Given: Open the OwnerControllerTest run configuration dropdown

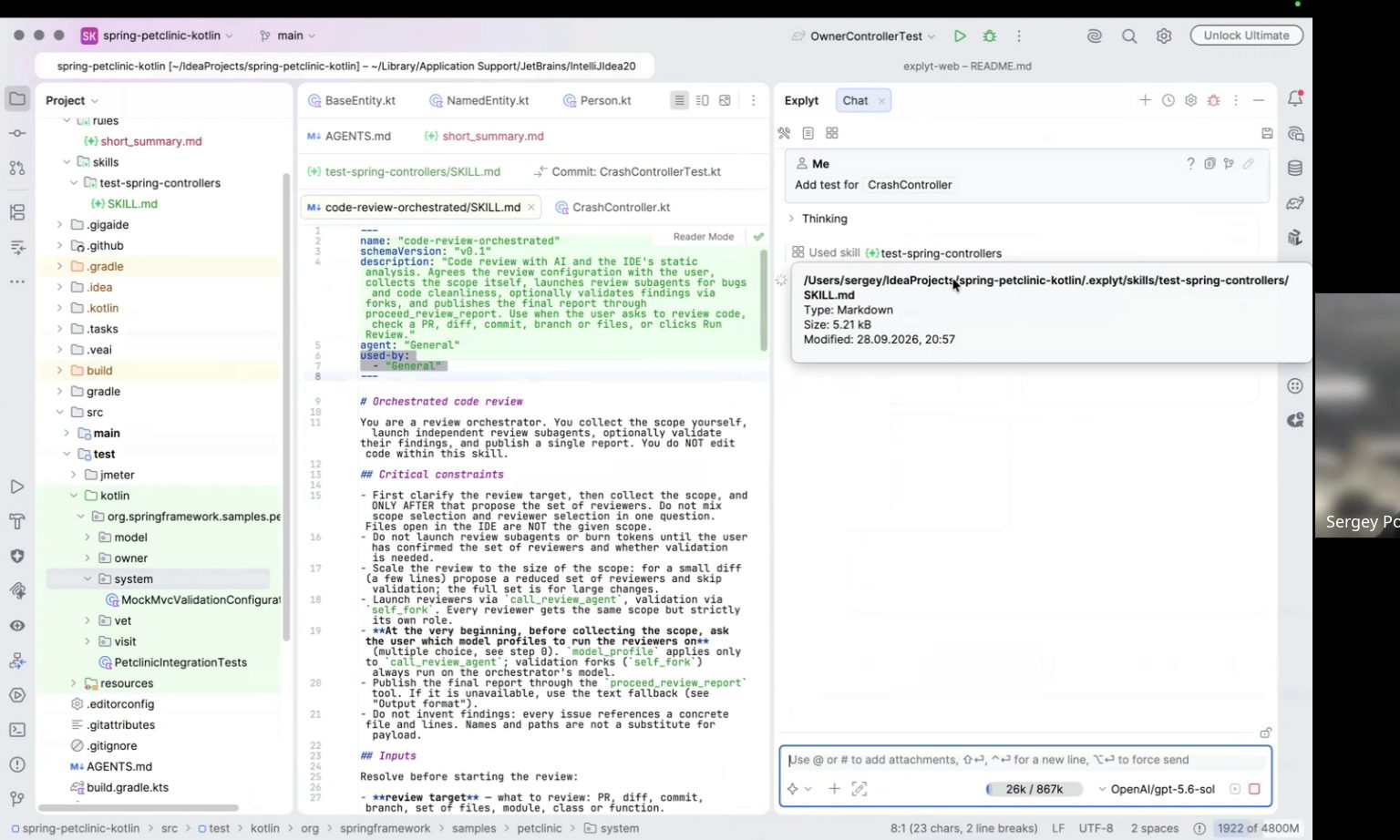Looking at the screenshot, I should 863,36.
